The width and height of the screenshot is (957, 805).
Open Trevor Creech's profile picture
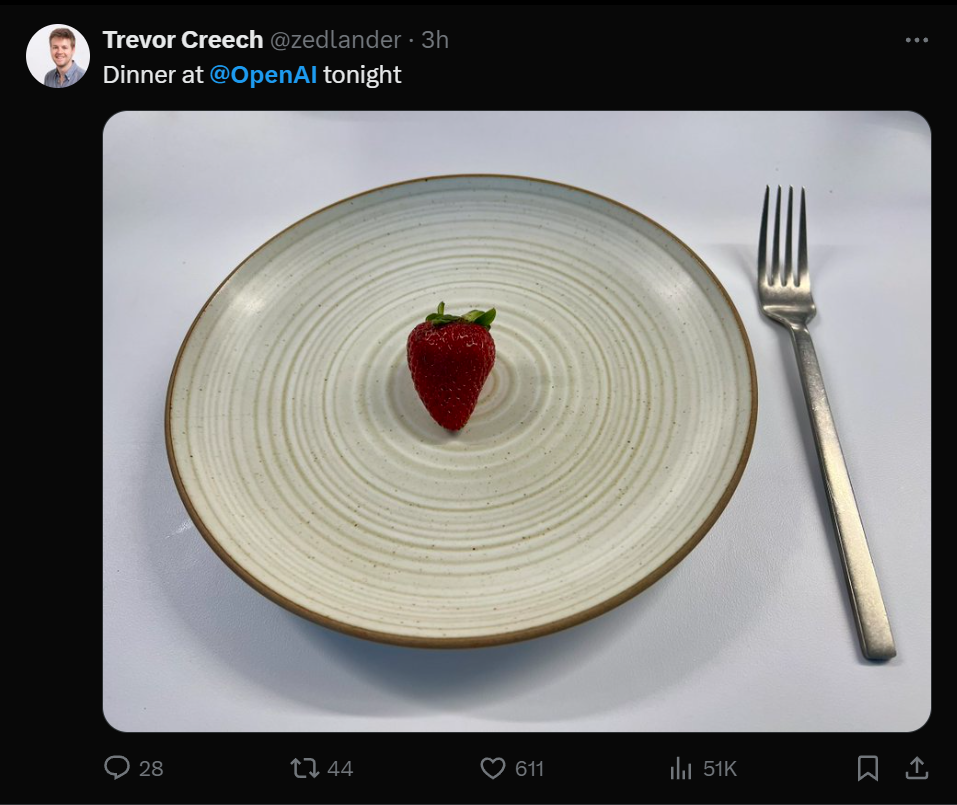tap(58, 56)
